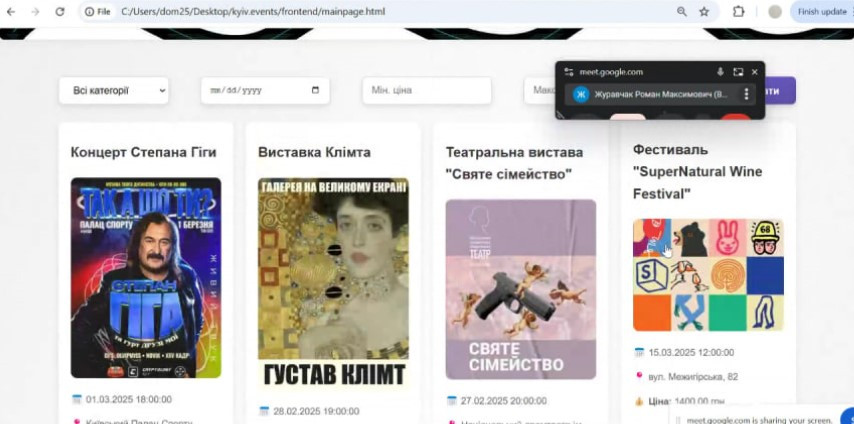This screenshot has width=854, height=424.
Task: Open the calendar picker icon in date field
Action: coord(315,90)
